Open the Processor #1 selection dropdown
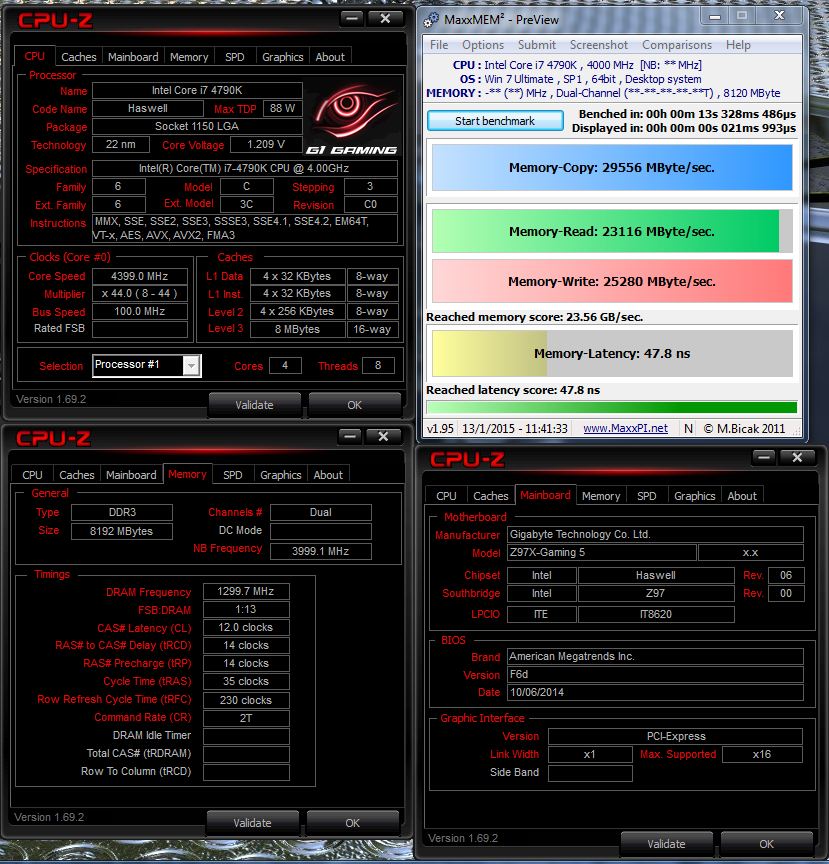The image size is (829, 864). (x=191, y=365)
